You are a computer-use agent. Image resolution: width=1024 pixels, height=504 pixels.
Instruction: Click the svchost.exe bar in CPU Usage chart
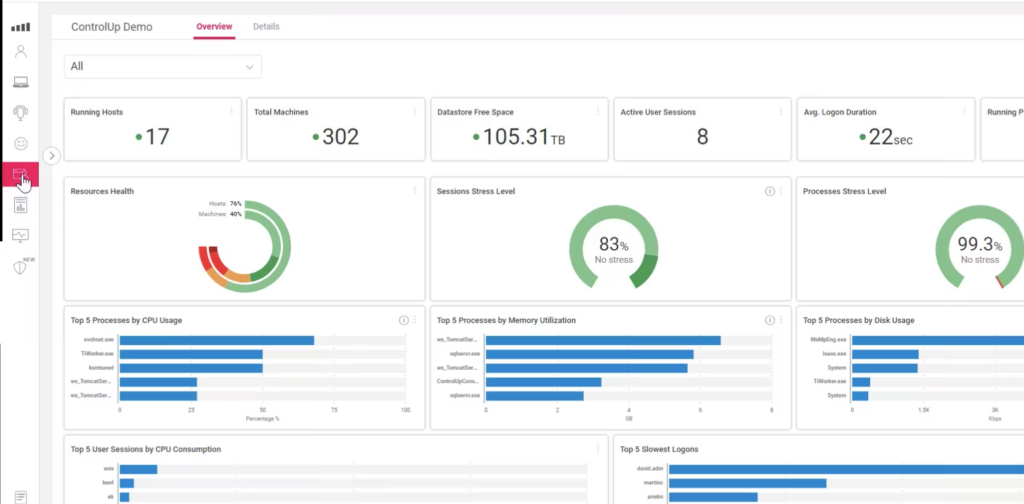217,340
